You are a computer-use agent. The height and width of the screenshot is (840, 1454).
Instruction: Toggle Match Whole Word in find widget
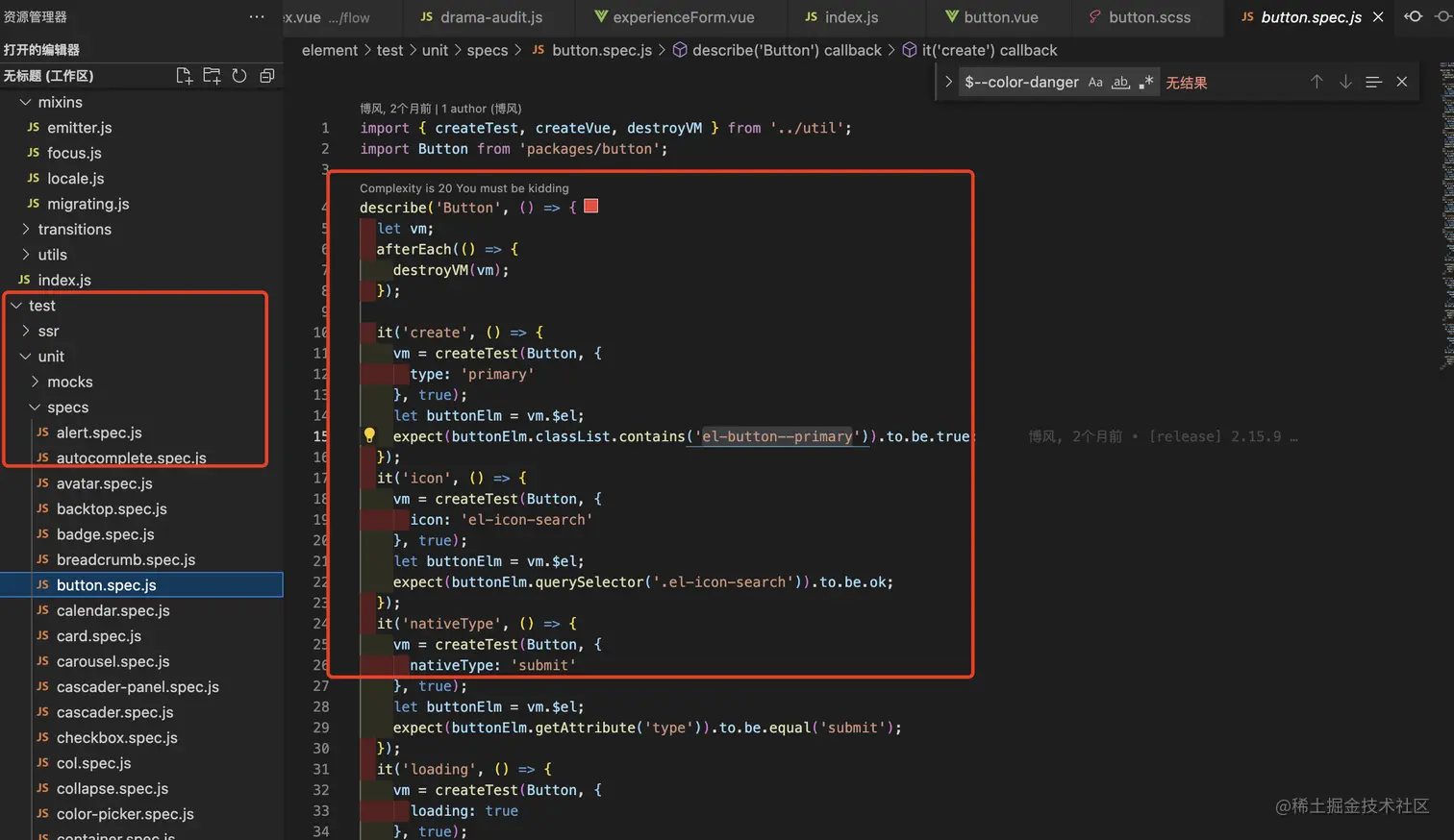pos(1120,83)
